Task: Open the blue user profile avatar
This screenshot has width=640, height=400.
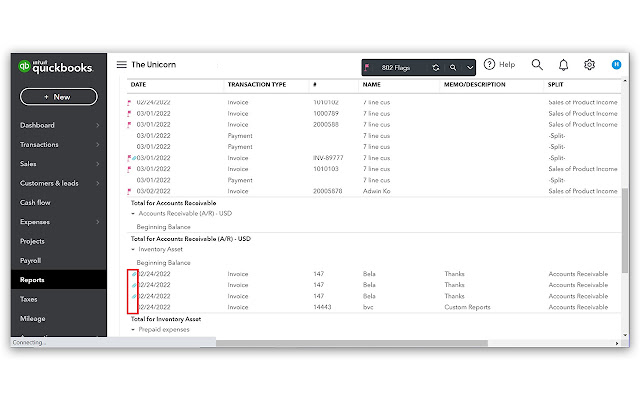Action: pyautogui.click(x=616, y=64)
